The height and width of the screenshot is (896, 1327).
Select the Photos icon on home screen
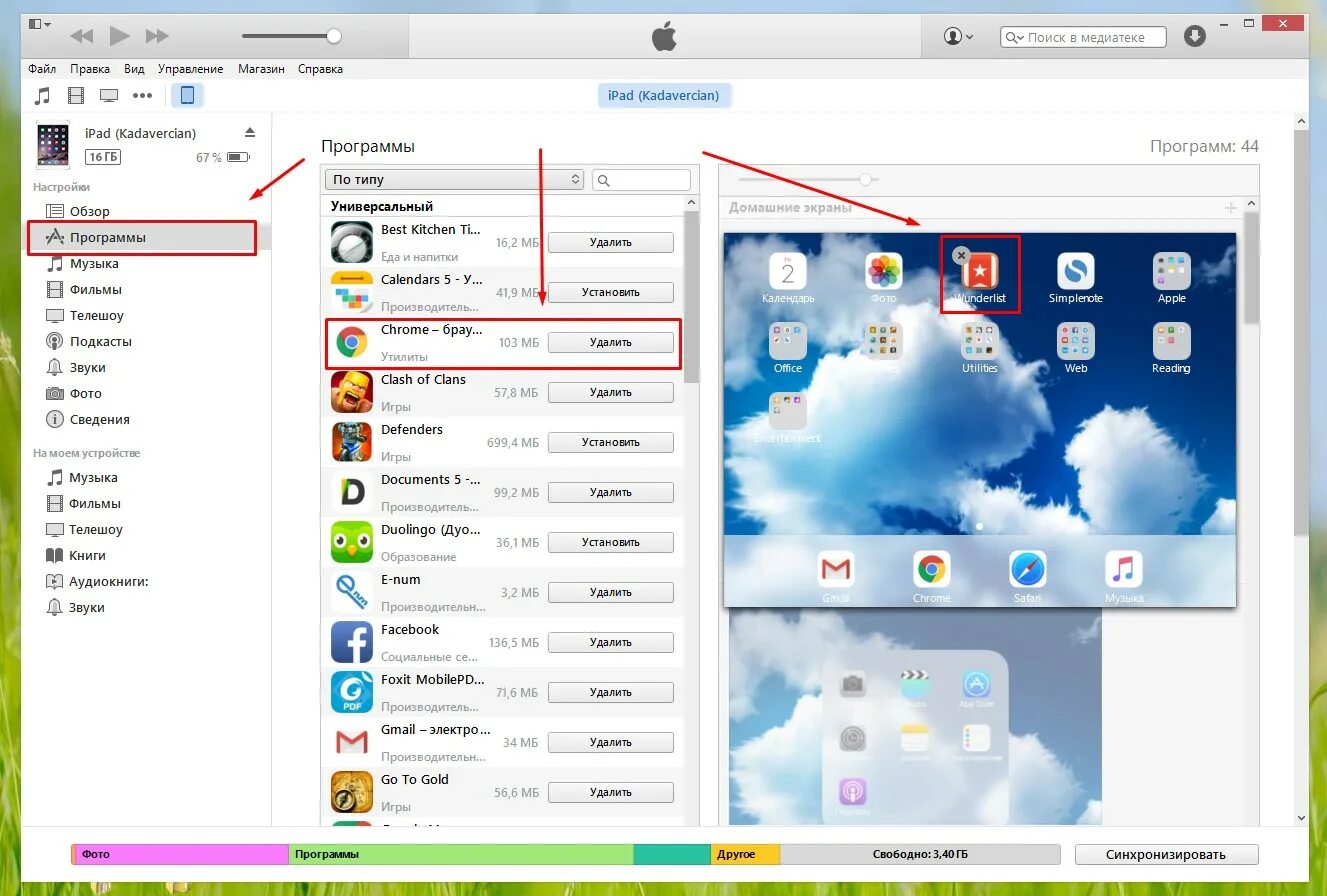pyautogui.click(x=884, y=271)
